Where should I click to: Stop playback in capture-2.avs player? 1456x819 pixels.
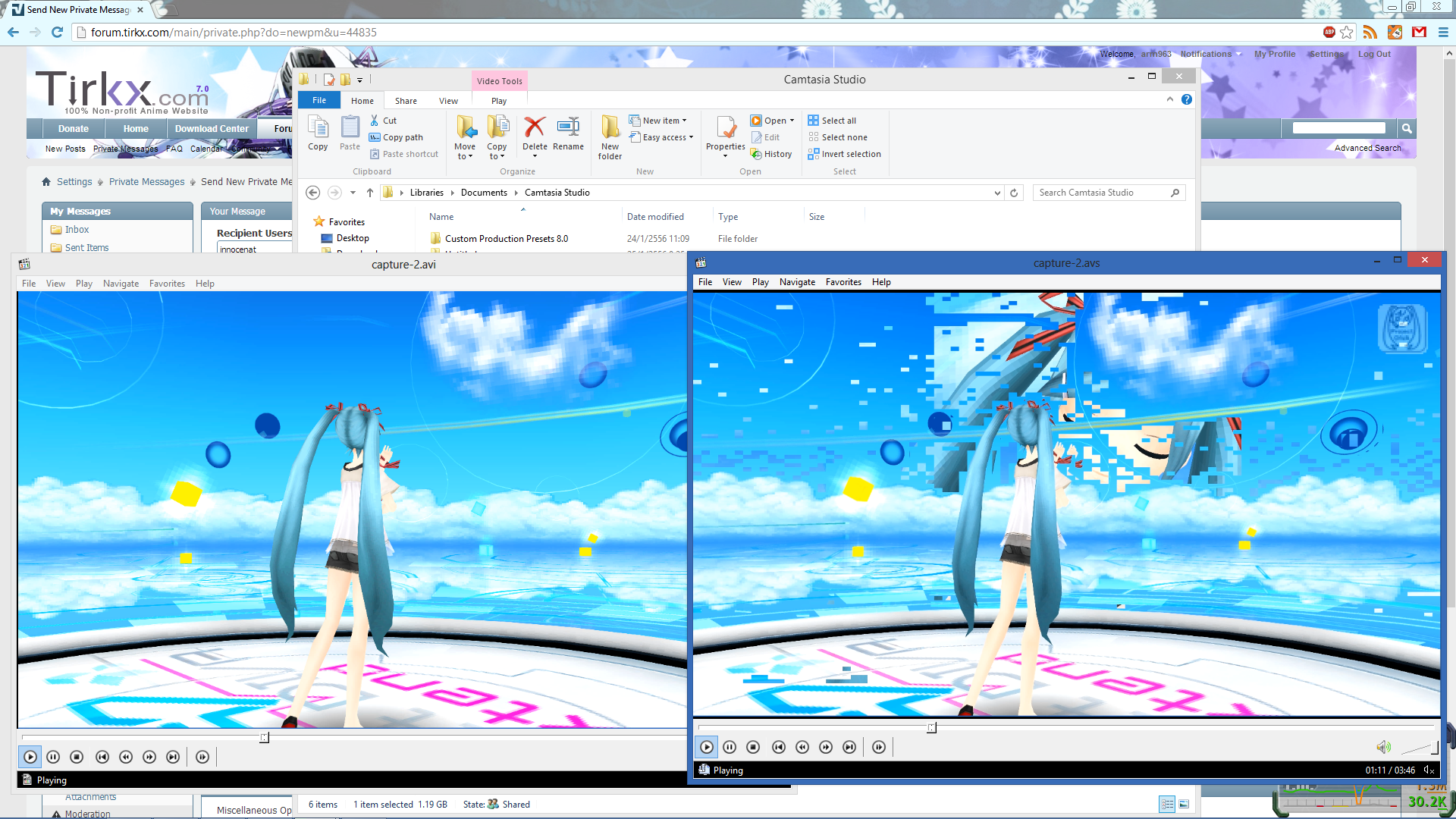pyautogui.click(x=753, y=747)
